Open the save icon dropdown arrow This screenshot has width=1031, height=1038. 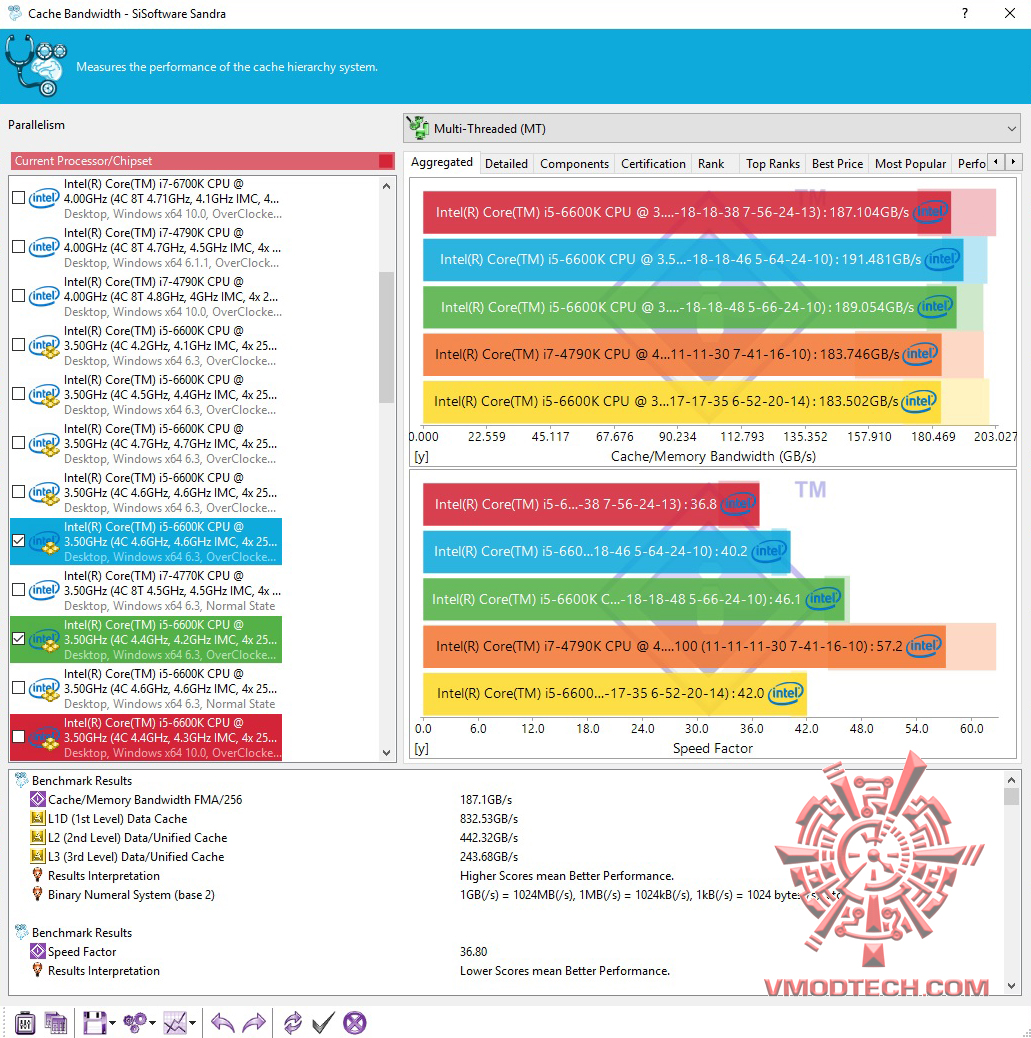[112, 1023]
